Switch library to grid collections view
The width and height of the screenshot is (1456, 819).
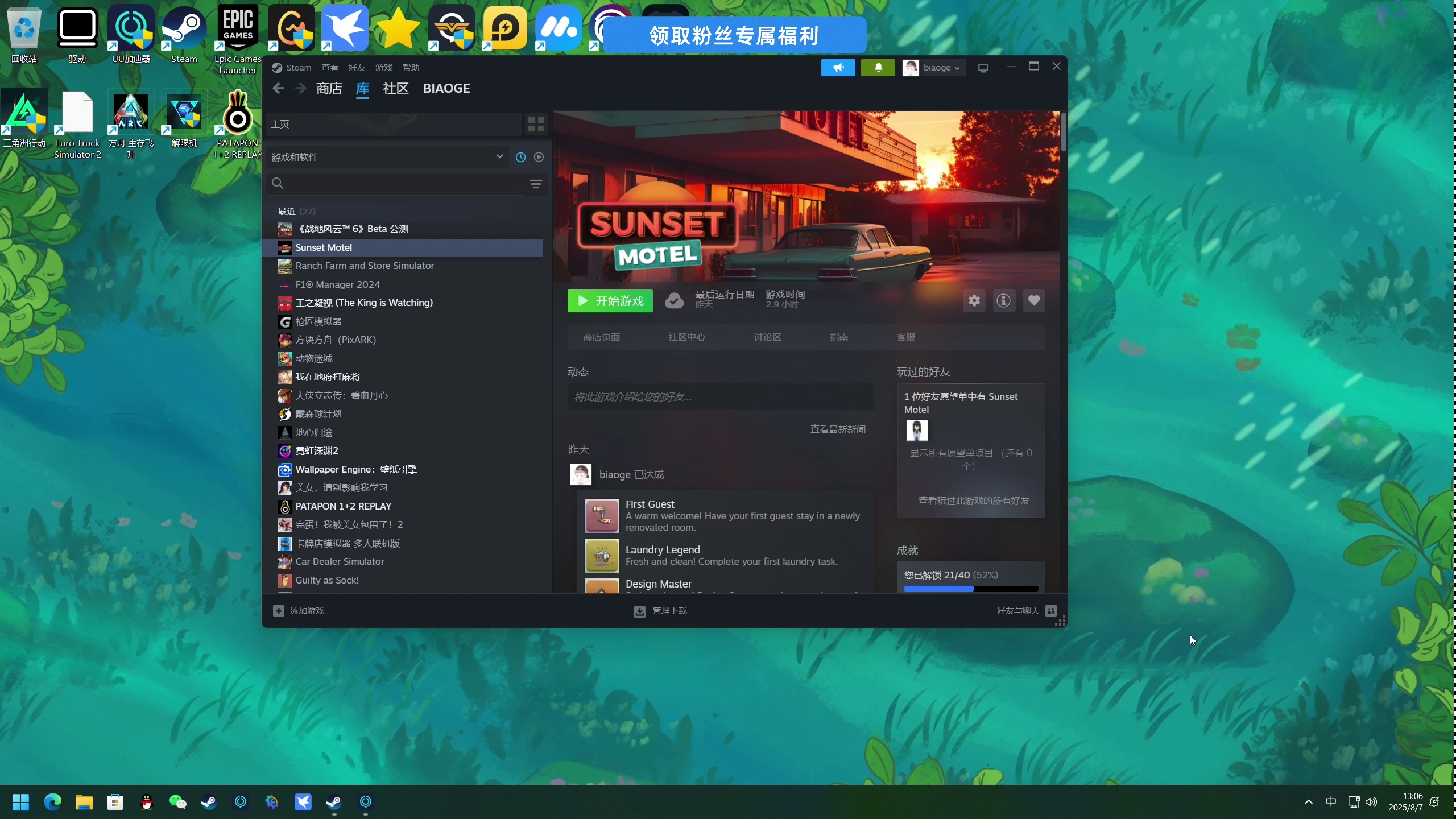pyautogui.click(x=536, y=124)
